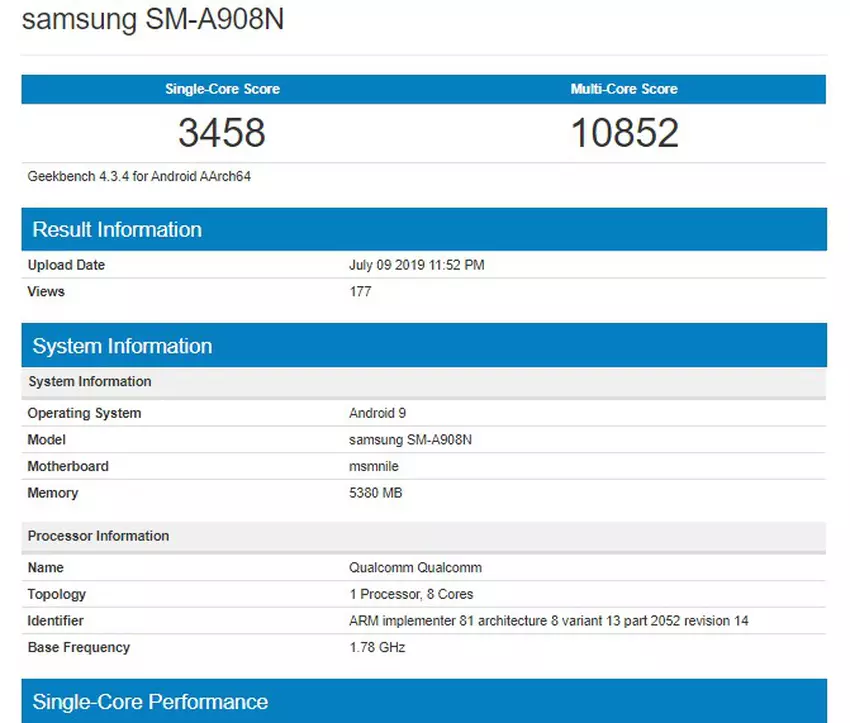Click the views count 177

360,291
